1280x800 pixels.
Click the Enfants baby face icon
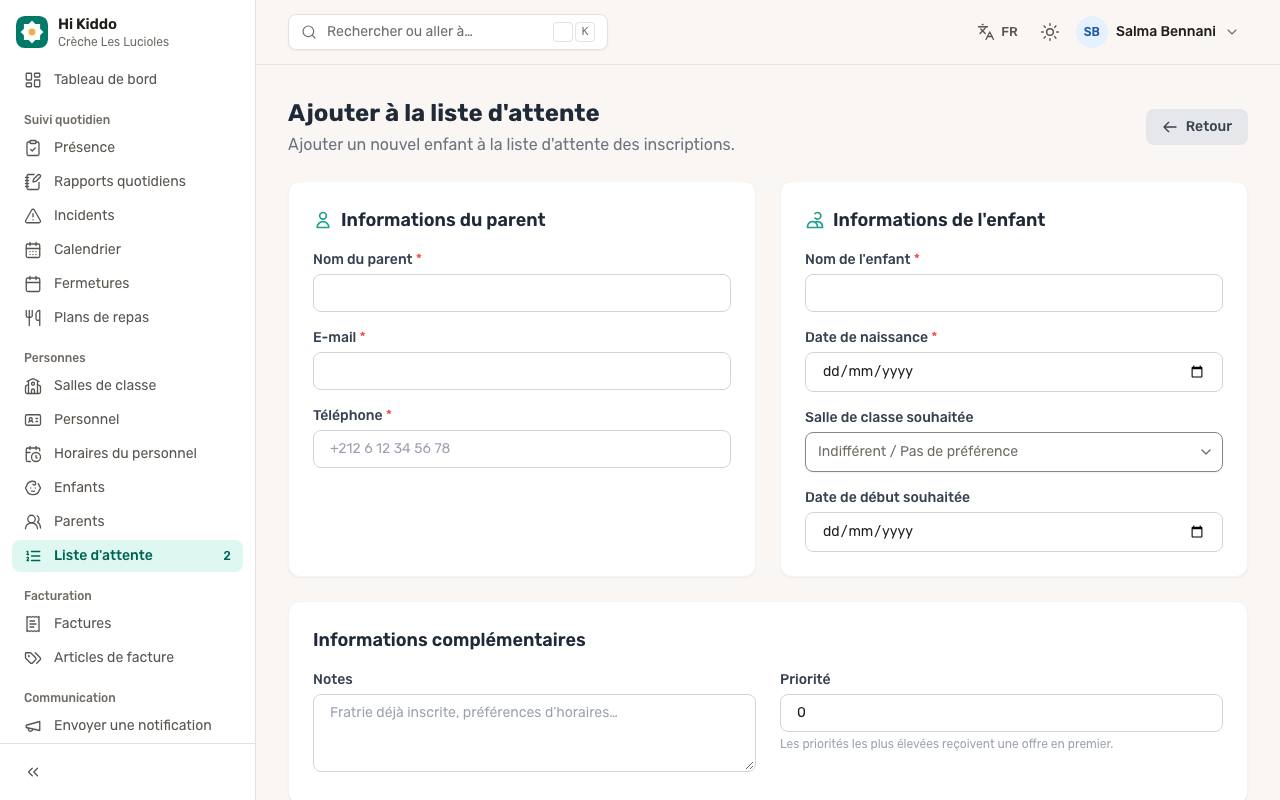pyautogui.click(x=33, y=488)
